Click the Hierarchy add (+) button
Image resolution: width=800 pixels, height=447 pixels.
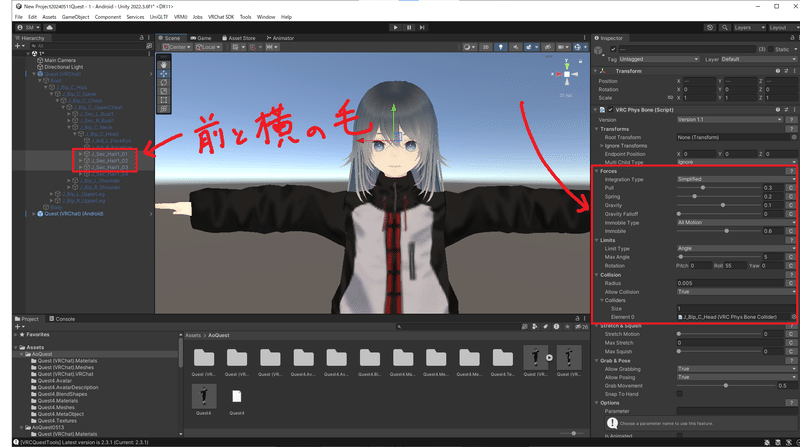click(18, 46)
